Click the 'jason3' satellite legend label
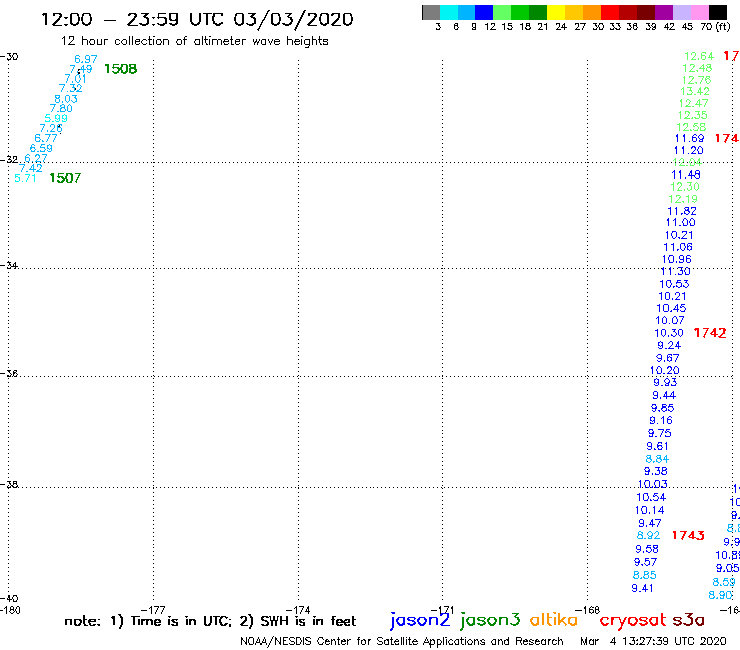This screenshot has width=740, height=650. pyautogui.click(x=490, y=620)
